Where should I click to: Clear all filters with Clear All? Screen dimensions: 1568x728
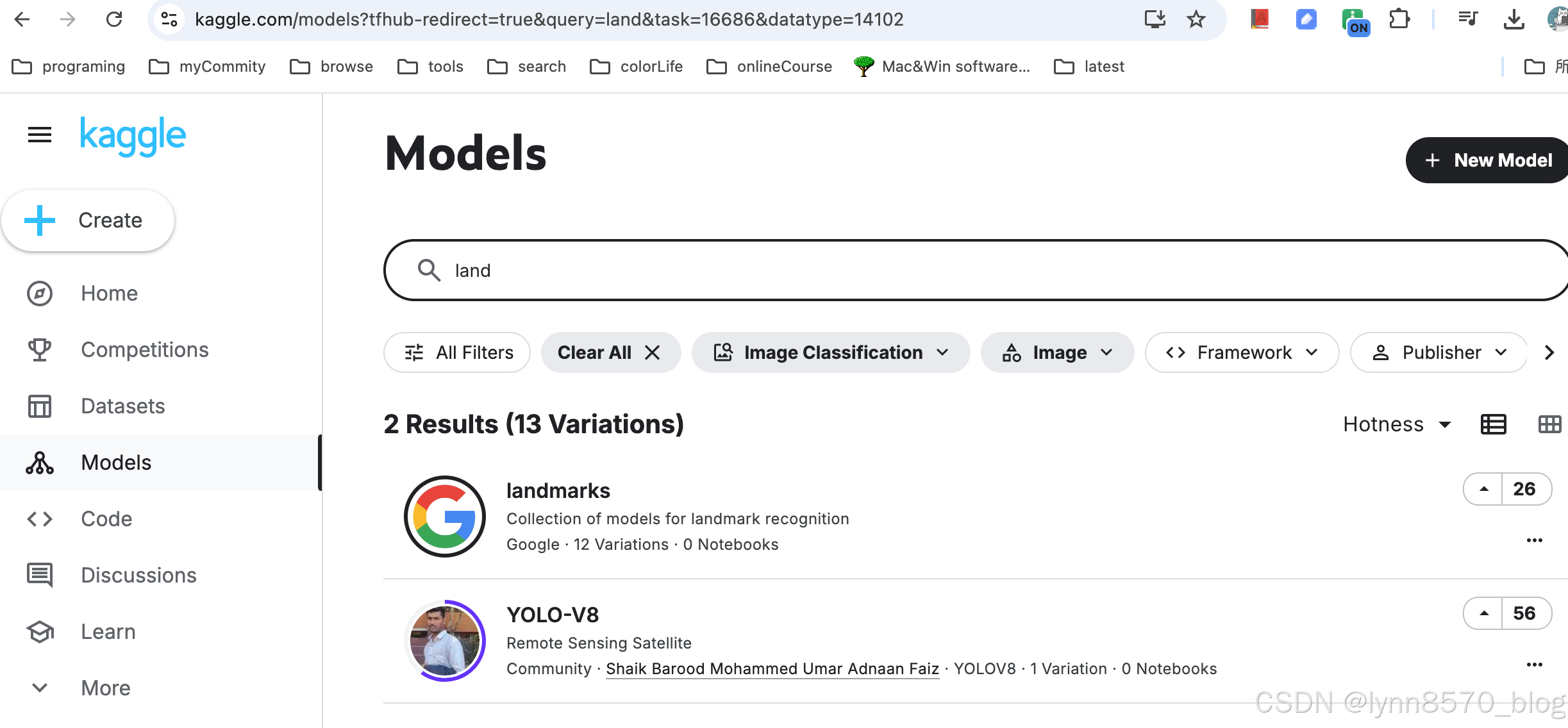click(610, 352)
